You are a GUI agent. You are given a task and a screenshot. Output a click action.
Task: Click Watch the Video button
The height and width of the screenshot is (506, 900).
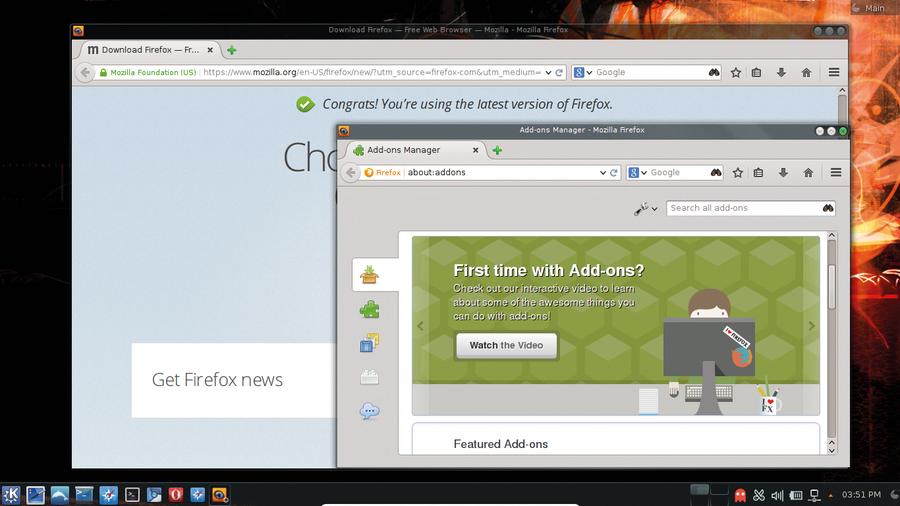(506, 345)
